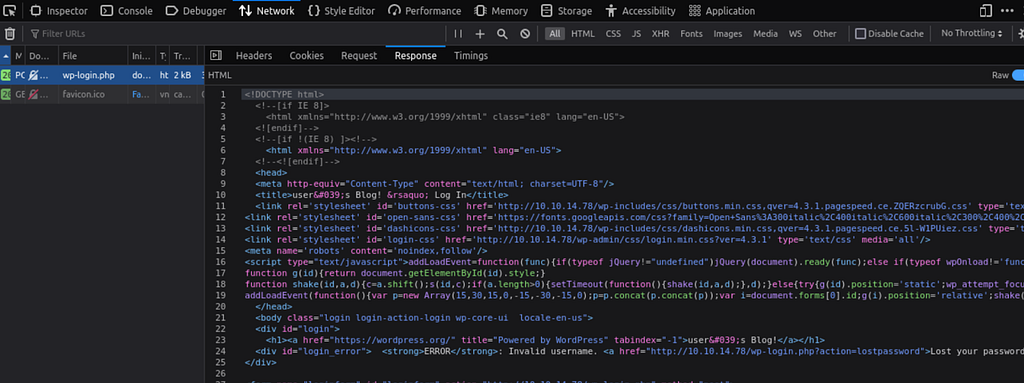Viewport: 1024px width, 383px height.
Task: Show the Cookies tab of request details
Action: pyautogui.click(x=306, y=56)
